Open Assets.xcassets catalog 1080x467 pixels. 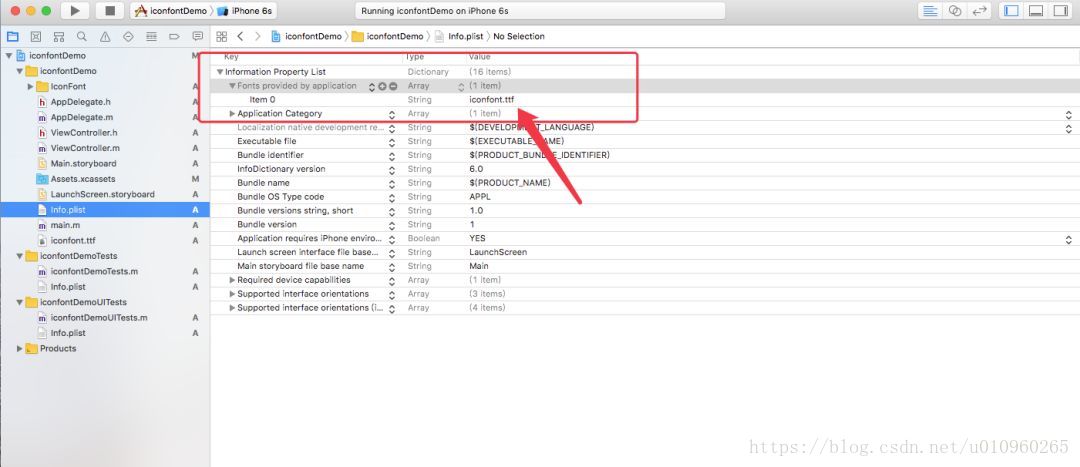click(x=83, y=179)
